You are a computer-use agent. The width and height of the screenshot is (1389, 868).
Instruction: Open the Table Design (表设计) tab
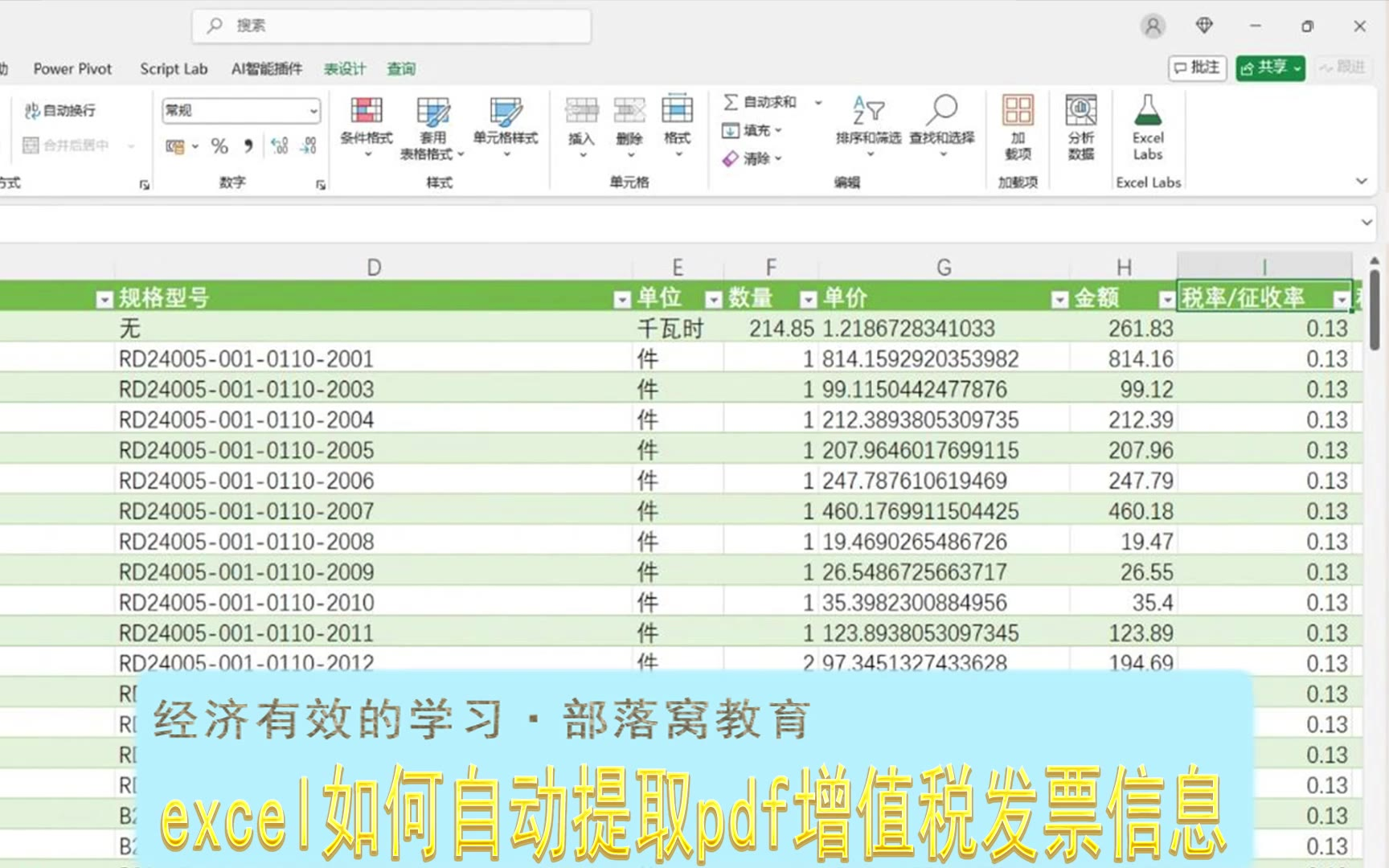coord(345,69)
